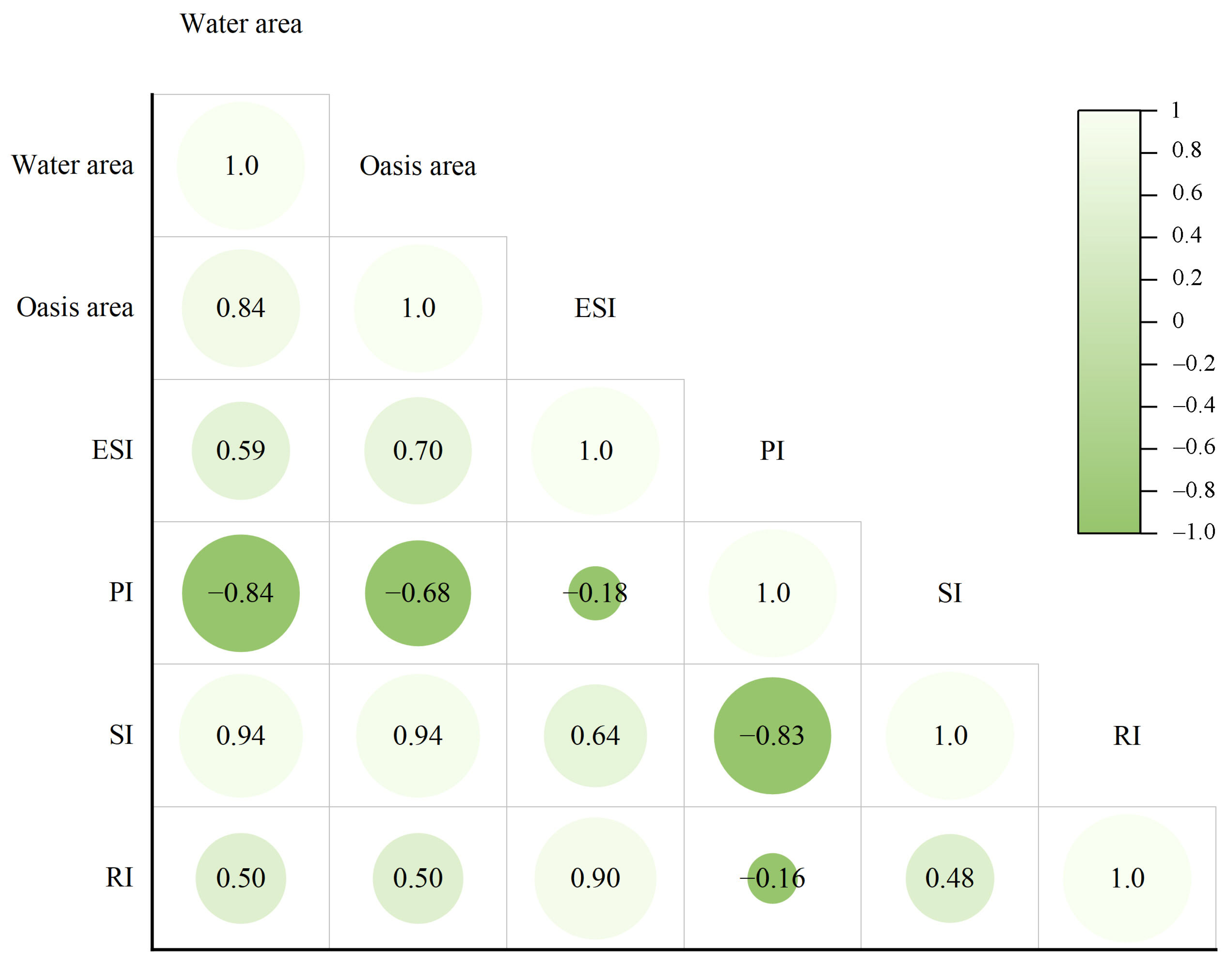
Task: Click the ESI row label on the left axis
Action: 112,450
